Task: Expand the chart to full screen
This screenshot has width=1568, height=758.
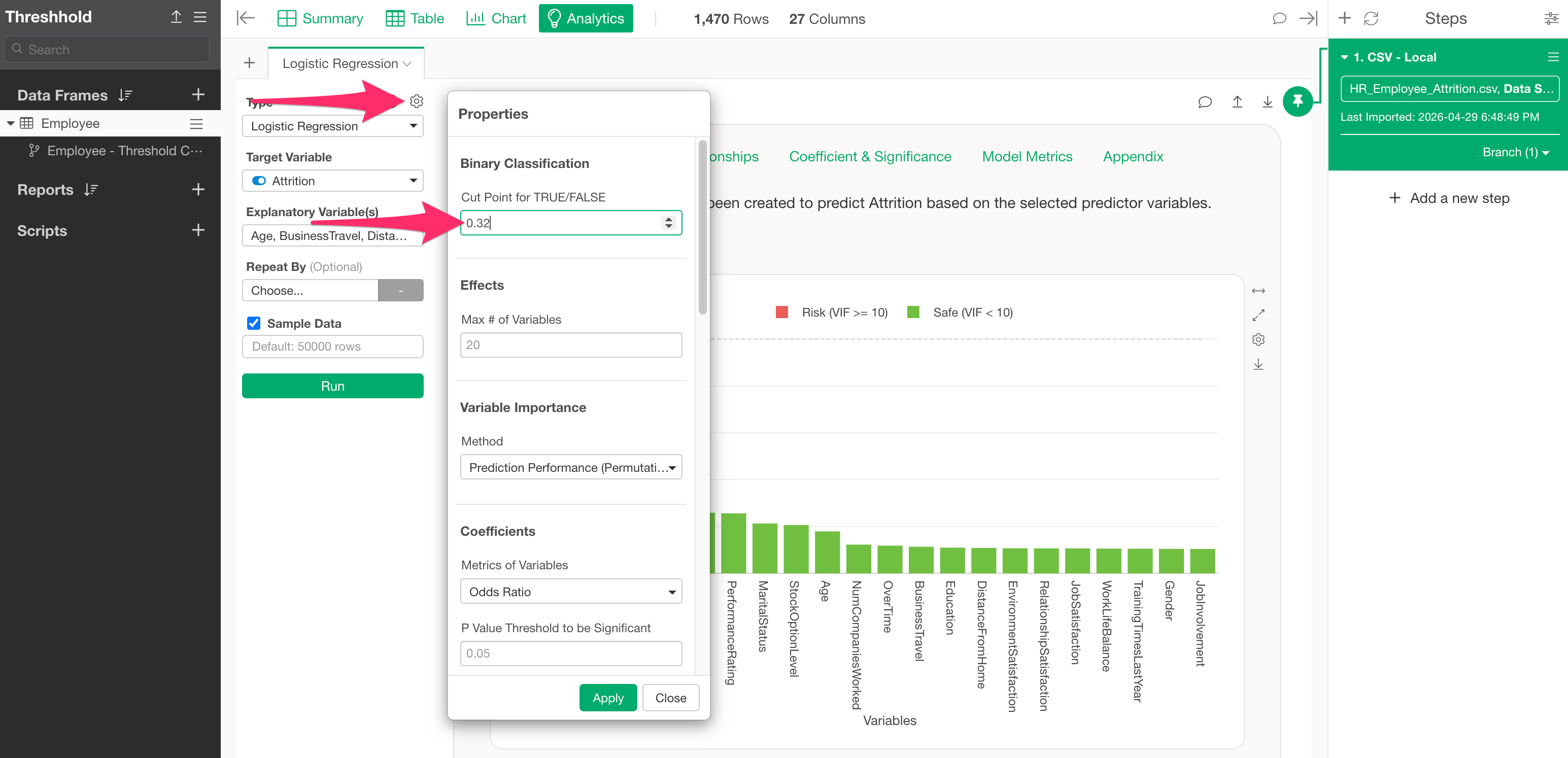Action: coord(1258,315)
